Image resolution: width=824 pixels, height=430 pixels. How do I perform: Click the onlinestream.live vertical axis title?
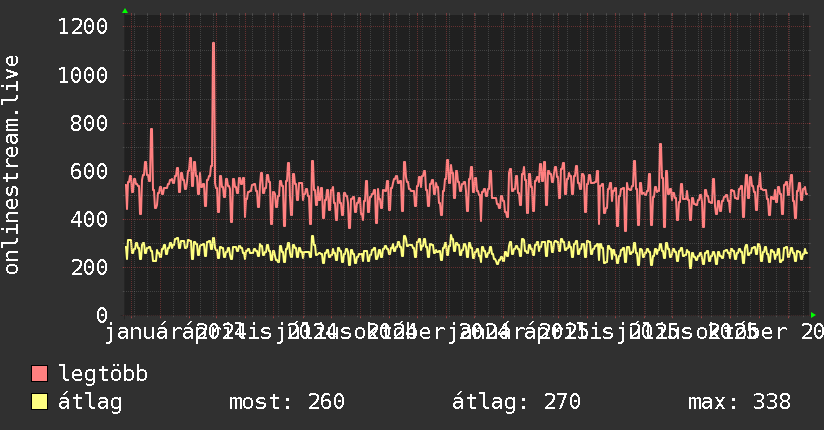pos(12,165)
